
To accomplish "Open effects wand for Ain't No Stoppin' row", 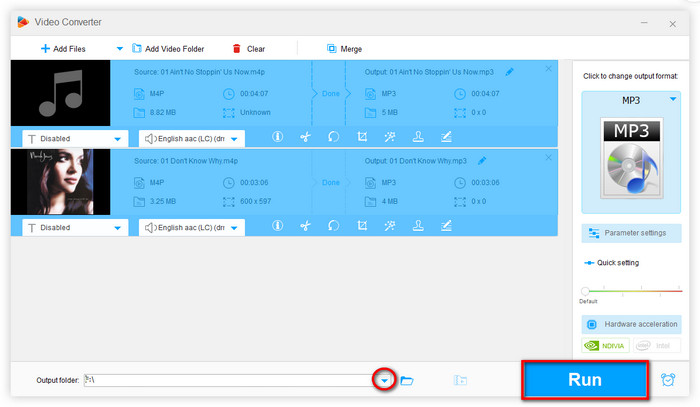I will [390, 137].
